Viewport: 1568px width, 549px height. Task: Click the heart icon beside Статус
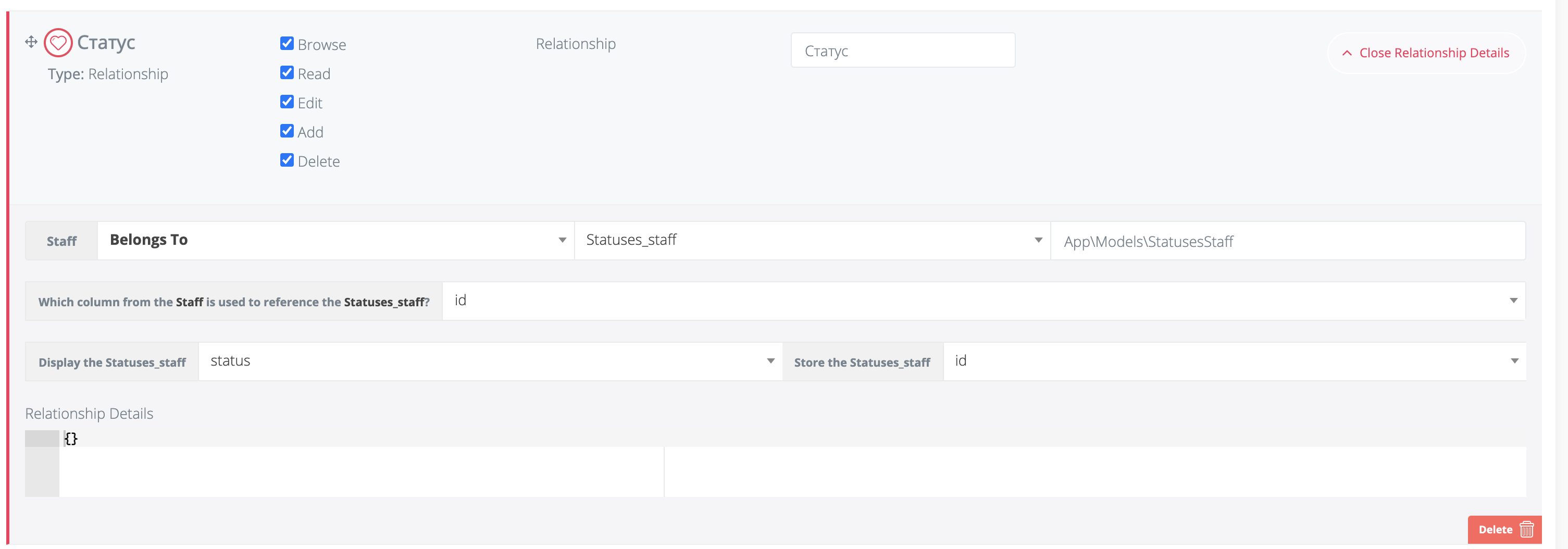pyautogui.click(x=58, y=43)
